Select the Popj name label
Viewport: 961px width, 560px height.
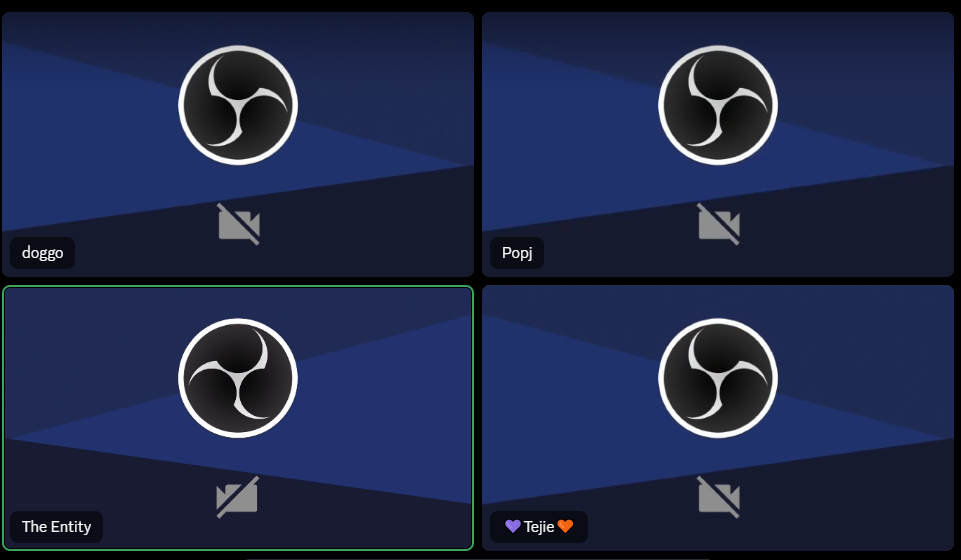tap(517, 253)
